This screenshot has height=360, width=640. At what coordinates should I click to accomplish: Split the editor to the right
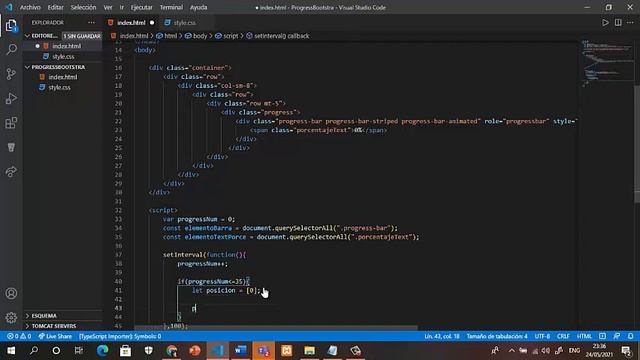pyautogui.click(x=618, y=23)
